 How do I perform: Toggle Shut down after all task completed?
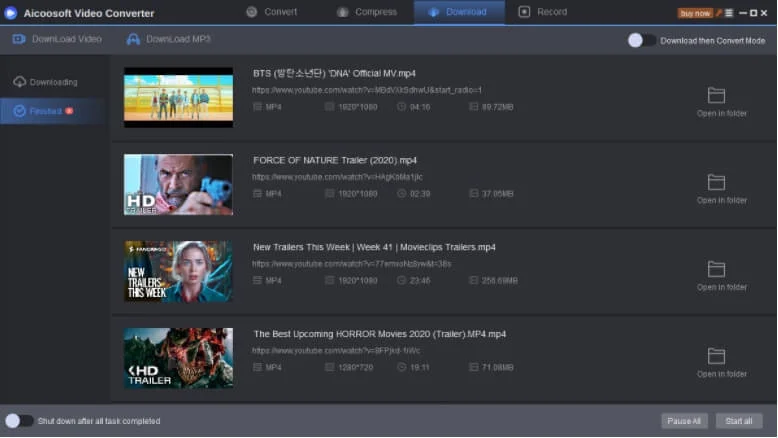(x=19, y=421)
